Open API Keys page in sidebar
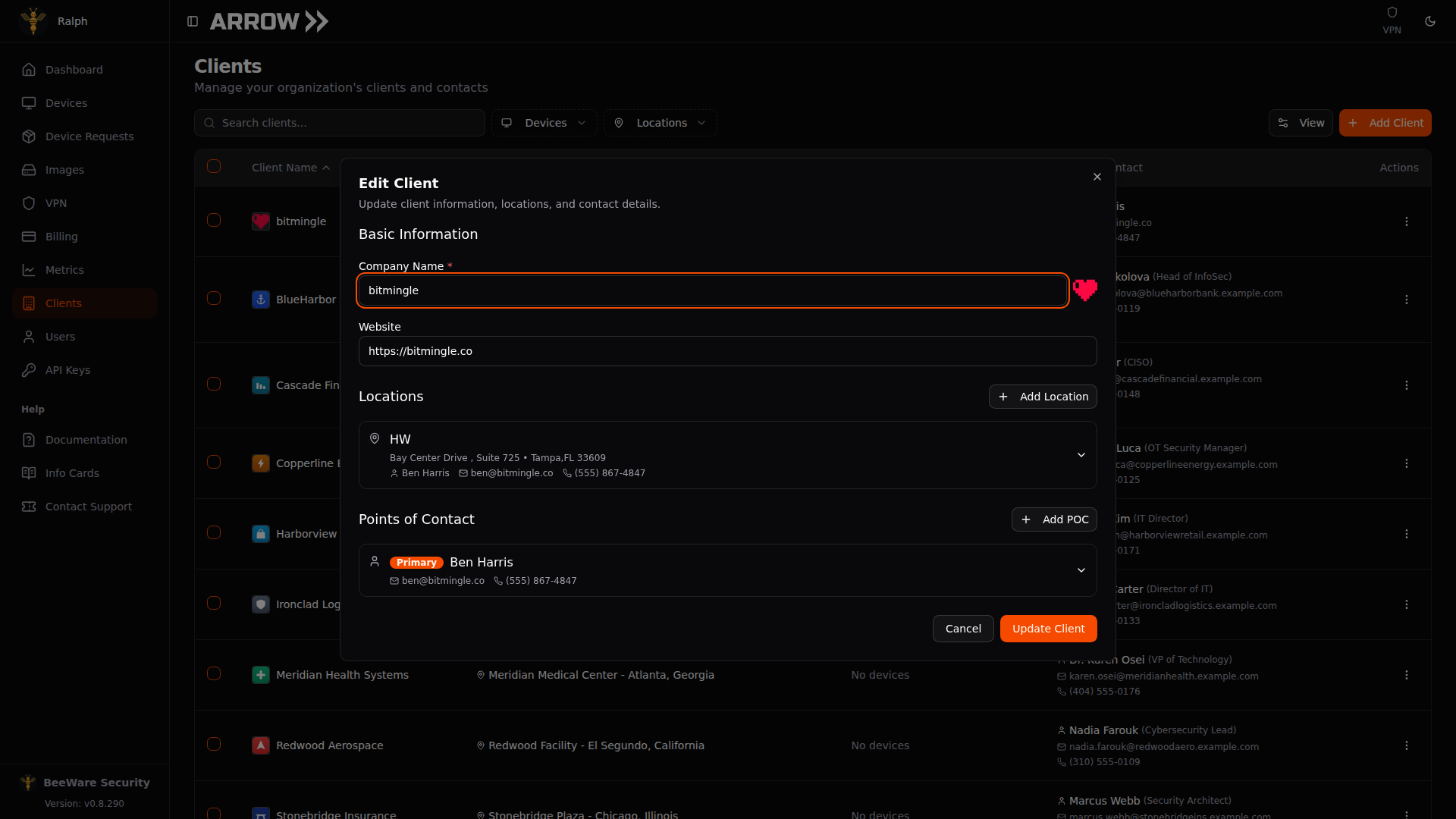This screenshot has width=1456, height=819. pos(85,370)
